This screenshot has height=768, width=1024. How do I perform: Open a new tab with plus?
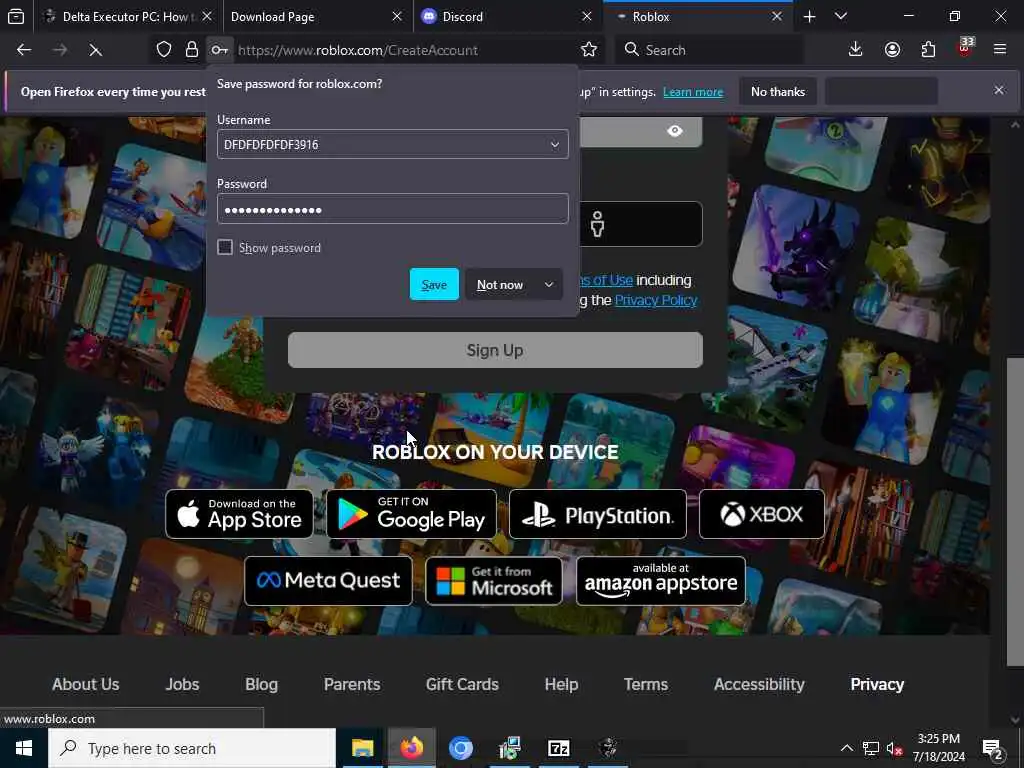point(809,16)
